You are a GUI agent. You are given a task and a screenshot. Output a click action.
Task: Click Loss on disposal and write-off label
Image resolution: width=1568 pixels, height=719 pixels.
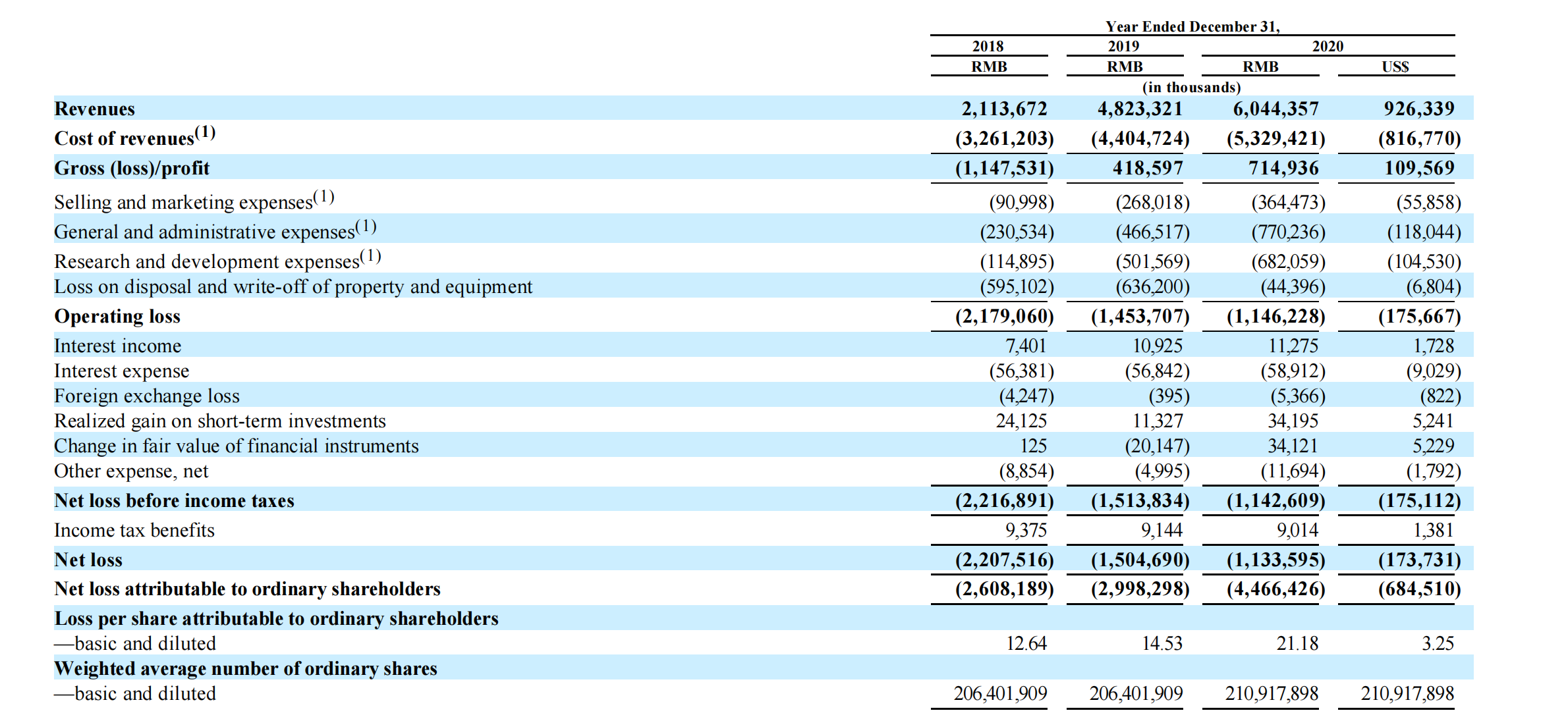pos(293,286)
